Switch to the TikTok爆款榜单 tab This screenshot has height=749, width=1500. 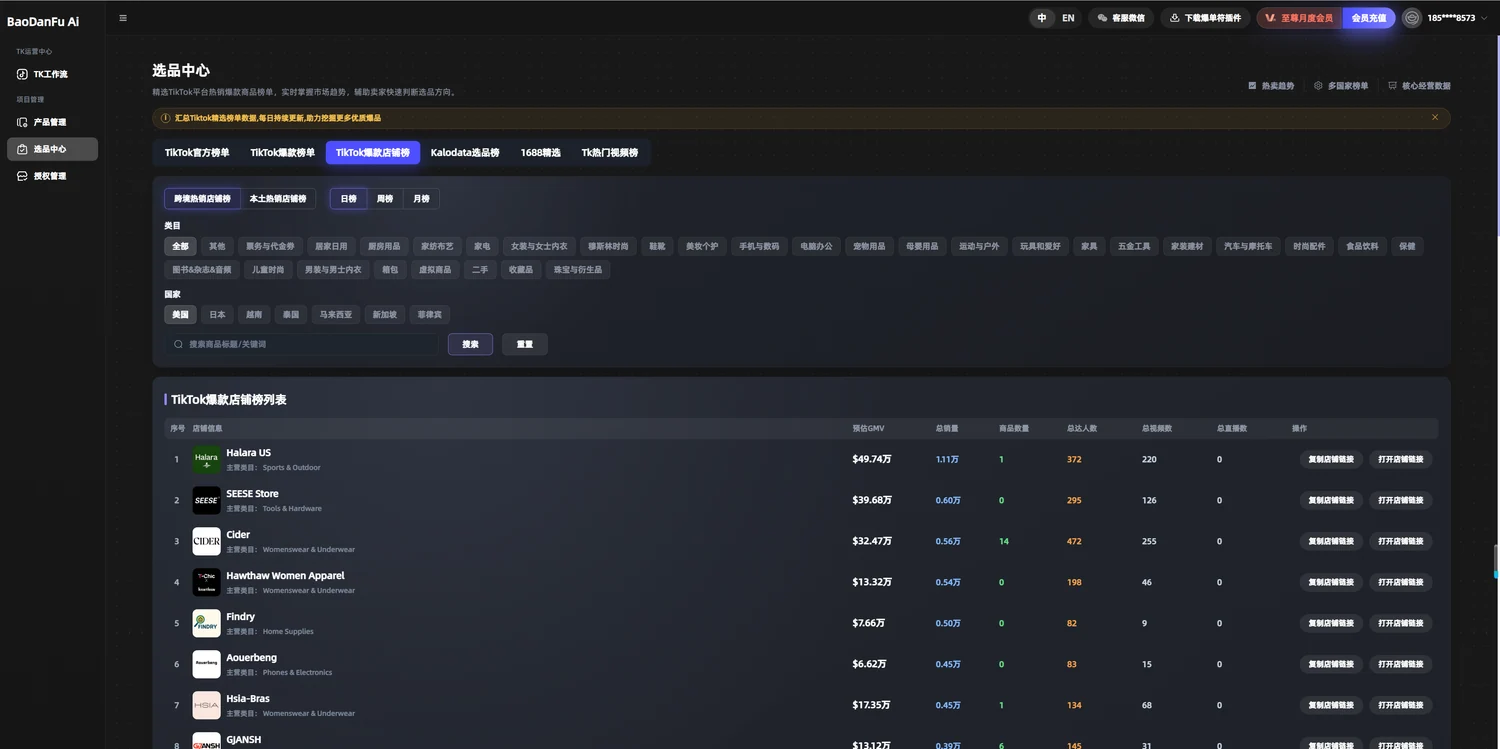[283, 153]
